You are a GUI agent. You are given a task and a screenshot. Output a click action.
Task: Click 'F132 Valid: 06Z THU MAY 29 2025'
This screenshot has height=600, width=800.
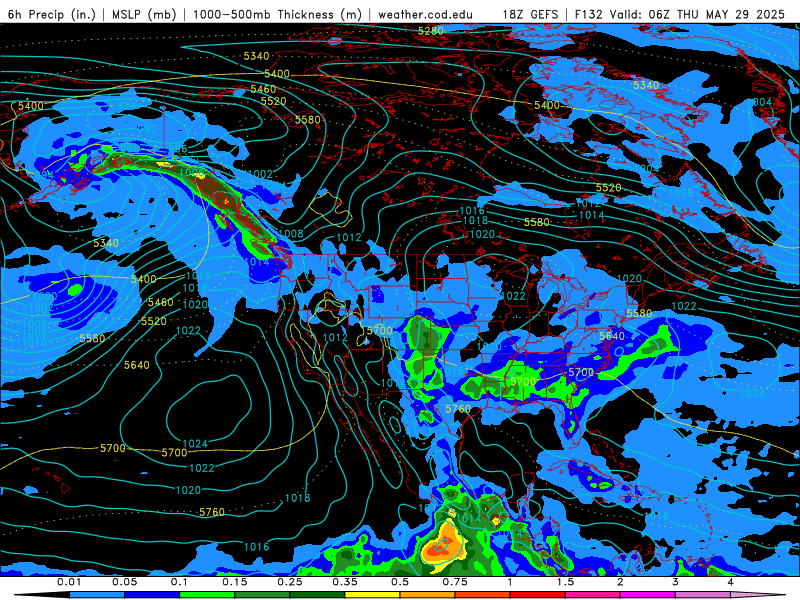point(680,14)
